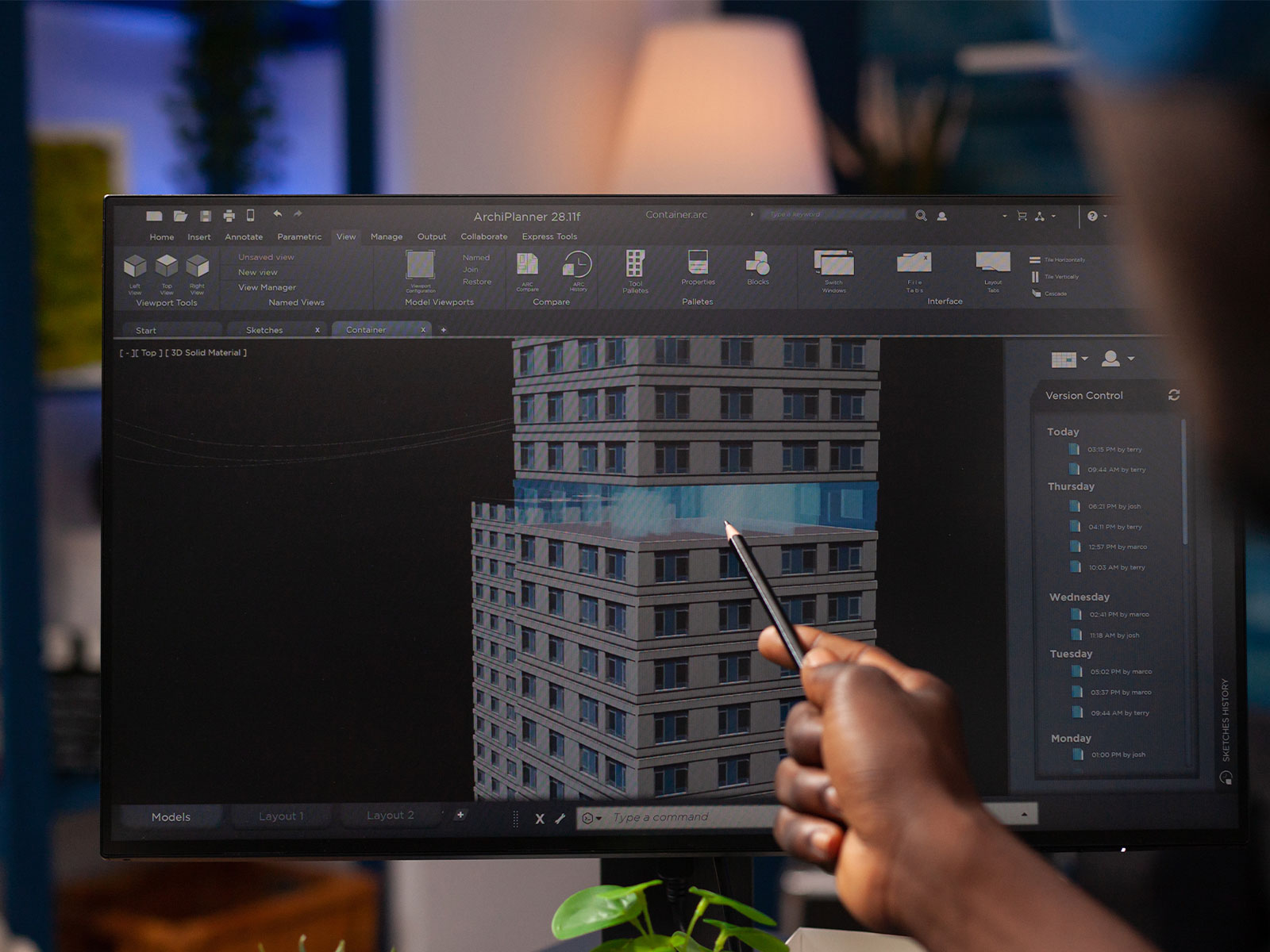Click View Manager in Named Views

coord(267,287)
